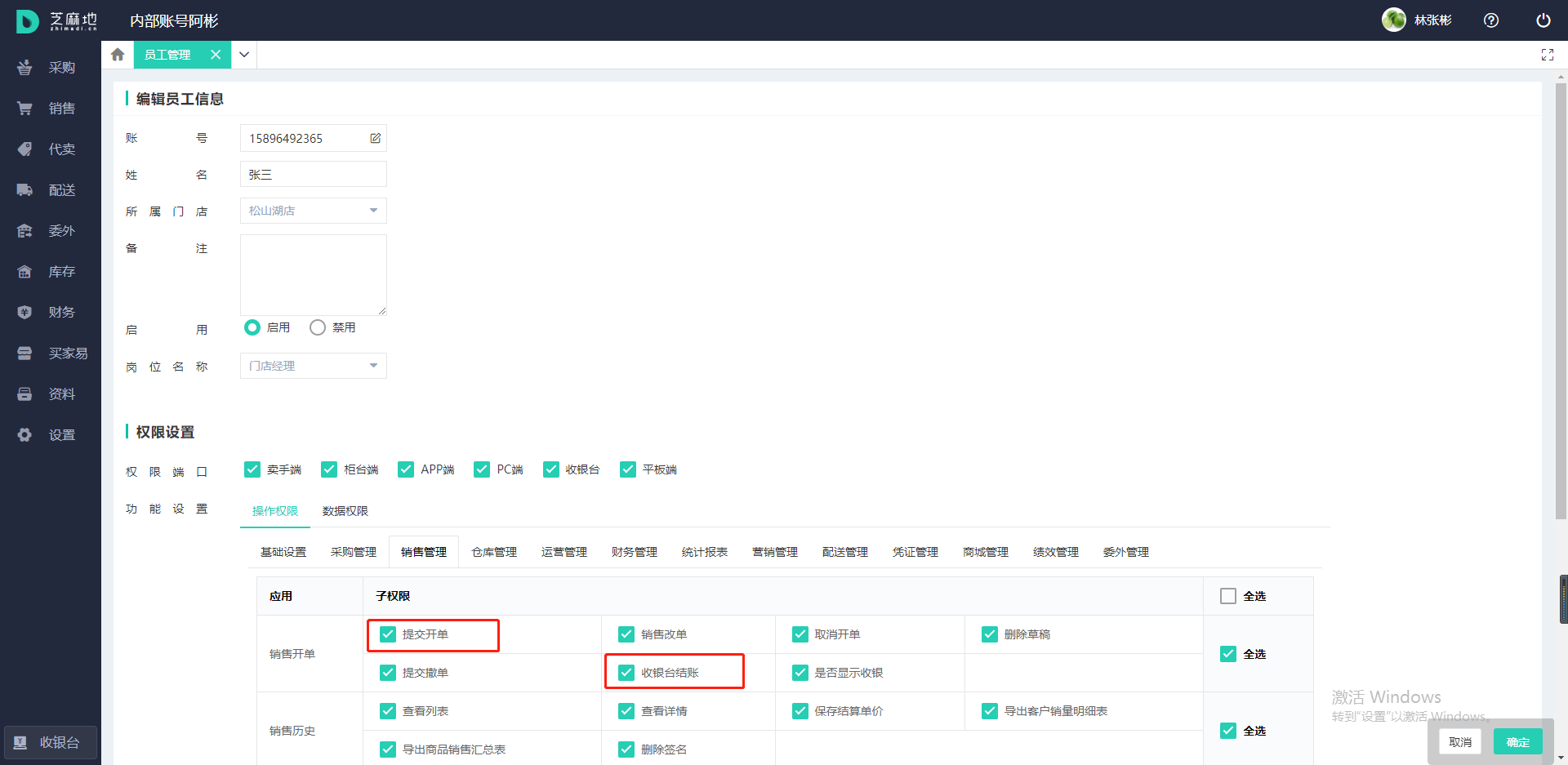This screenshot has height=765, width=1568.
Task: Open the 运营管理 permissions tab
Action: [564, 553]
